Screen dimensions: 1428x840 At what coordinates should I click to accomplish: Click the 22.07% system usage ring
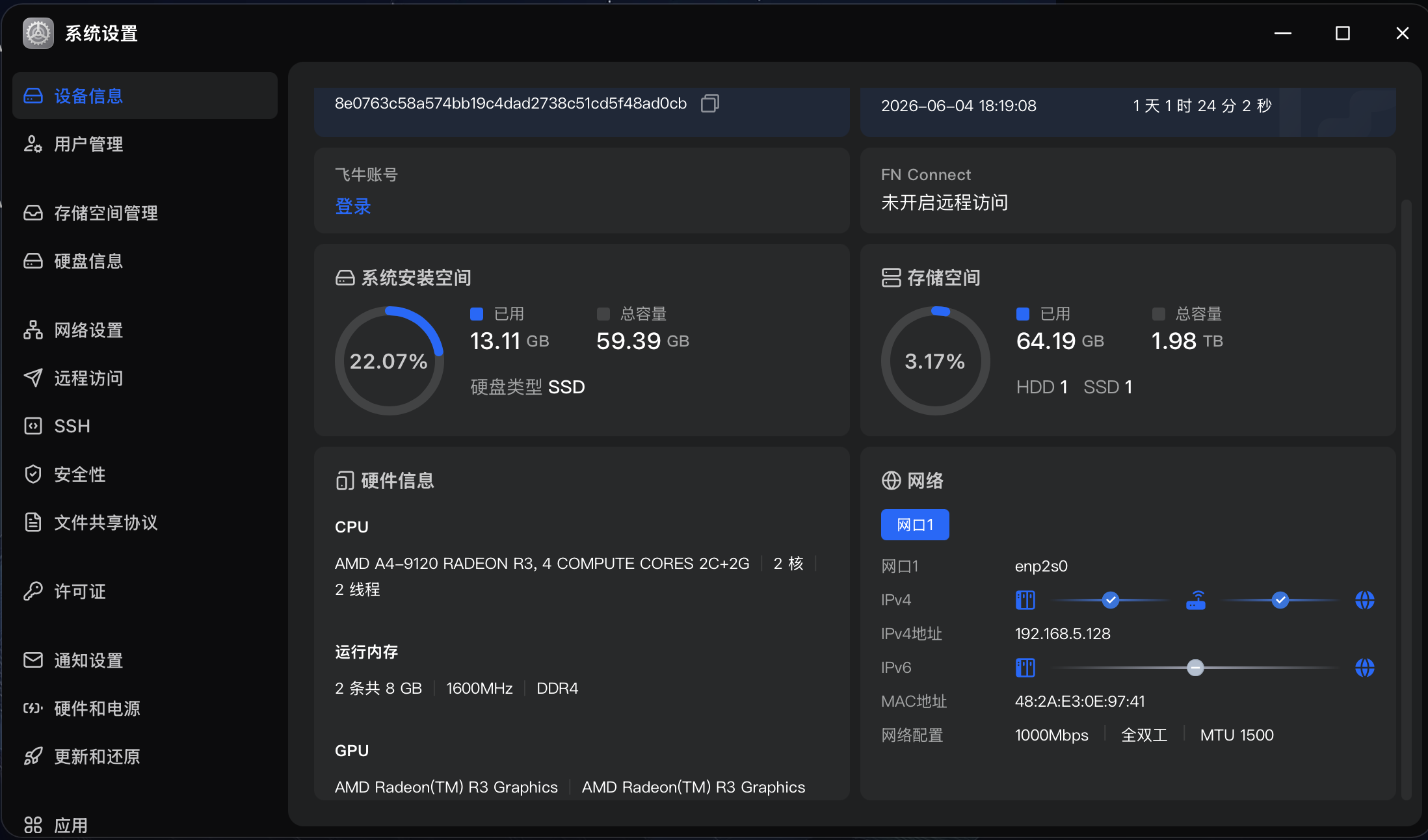tap(389, 361)
